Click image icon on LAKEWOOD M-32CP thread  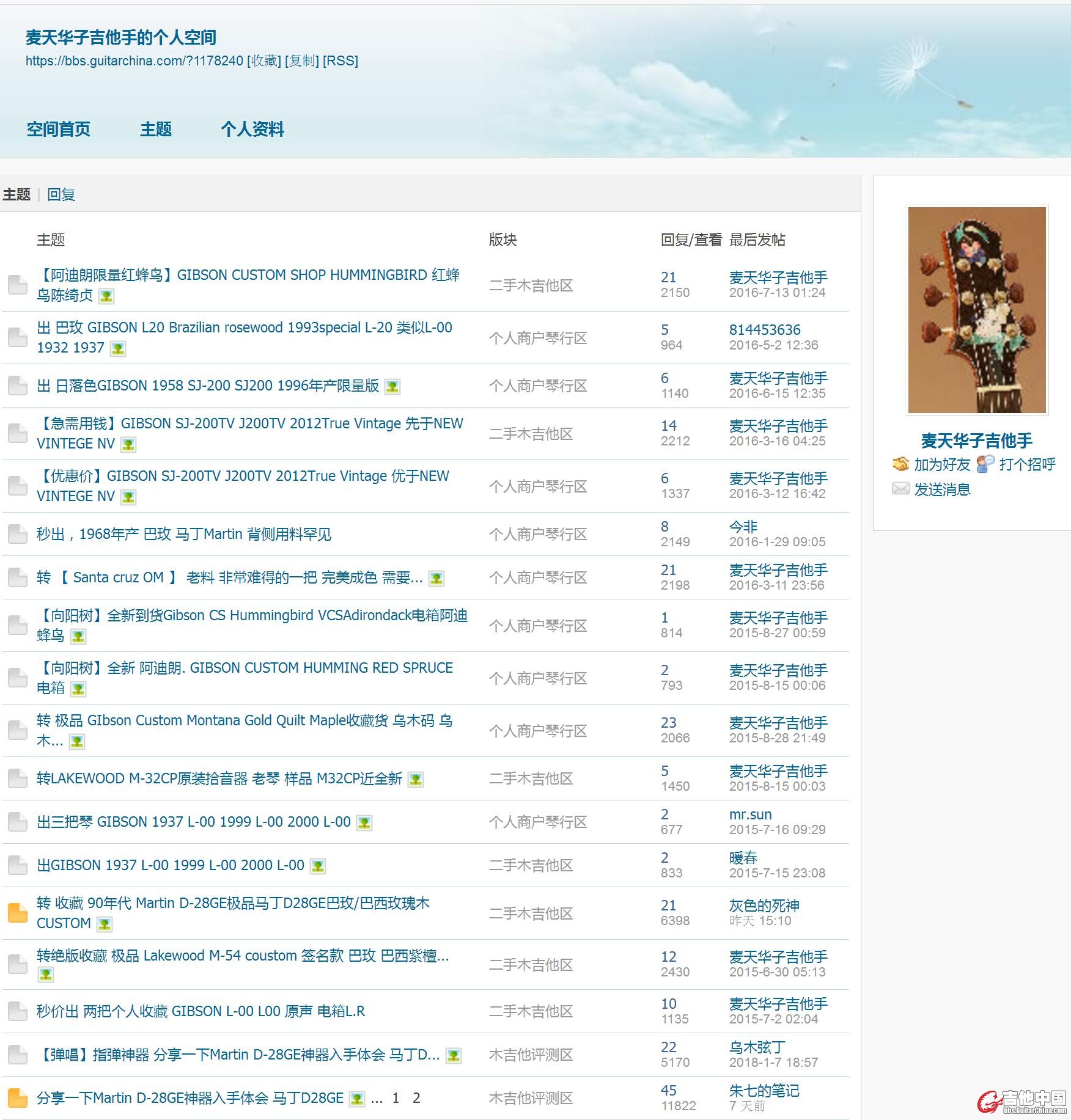pos(416,779)
